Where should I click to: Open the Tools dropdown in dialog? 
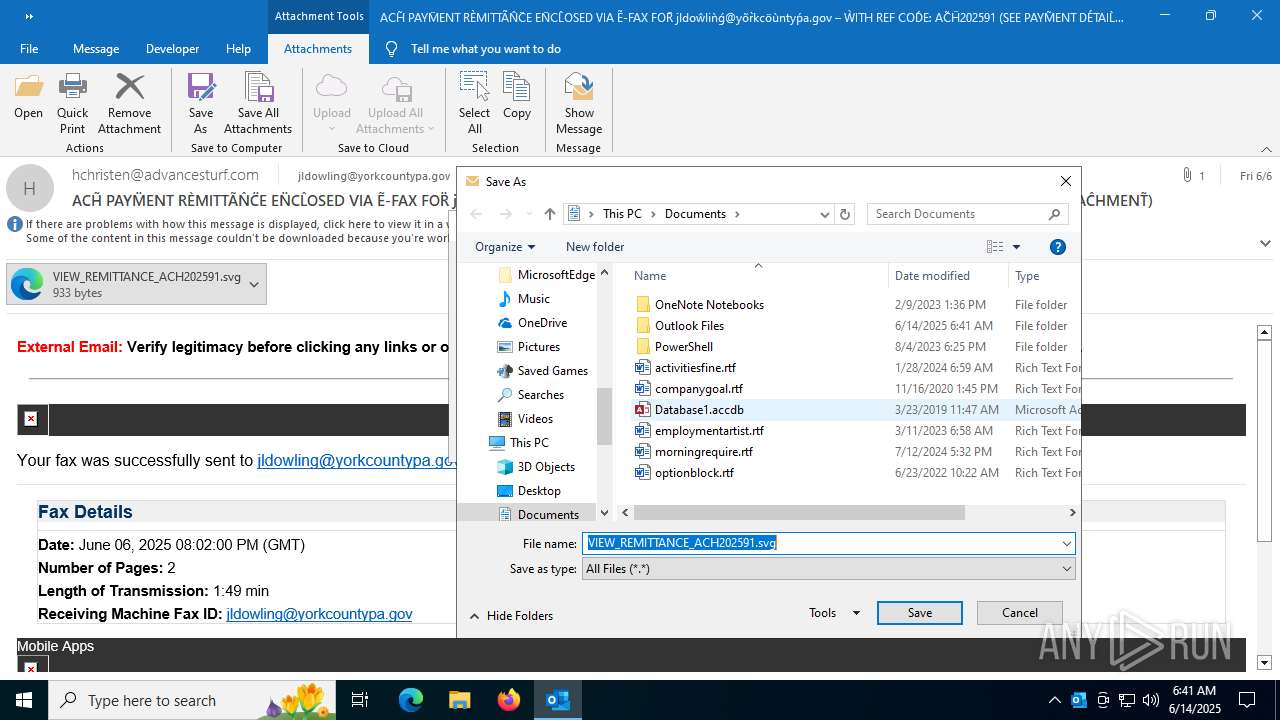[834, 613]
